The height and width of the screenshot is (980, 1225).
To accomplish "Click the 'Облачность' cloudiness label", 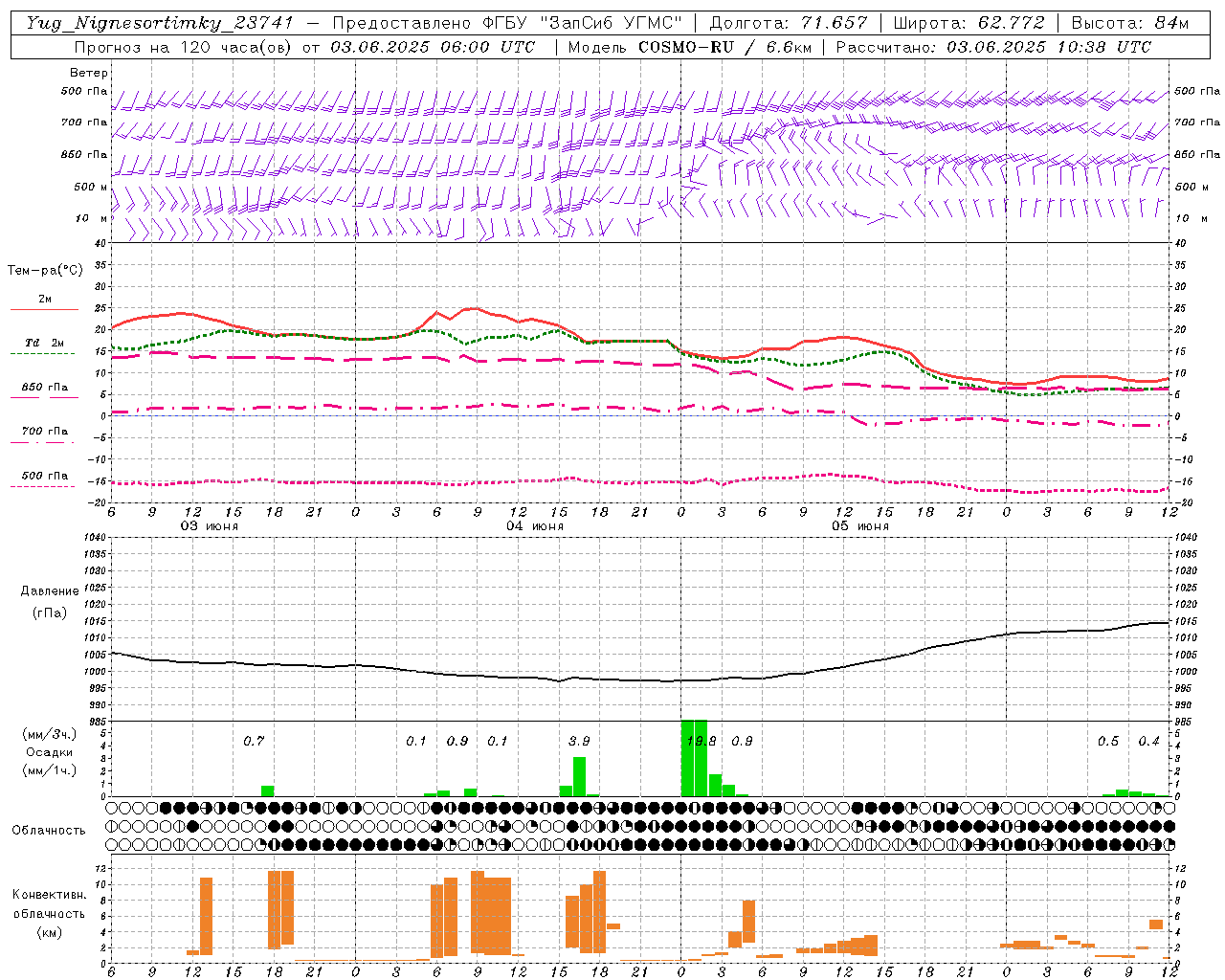I will (49, 831).
